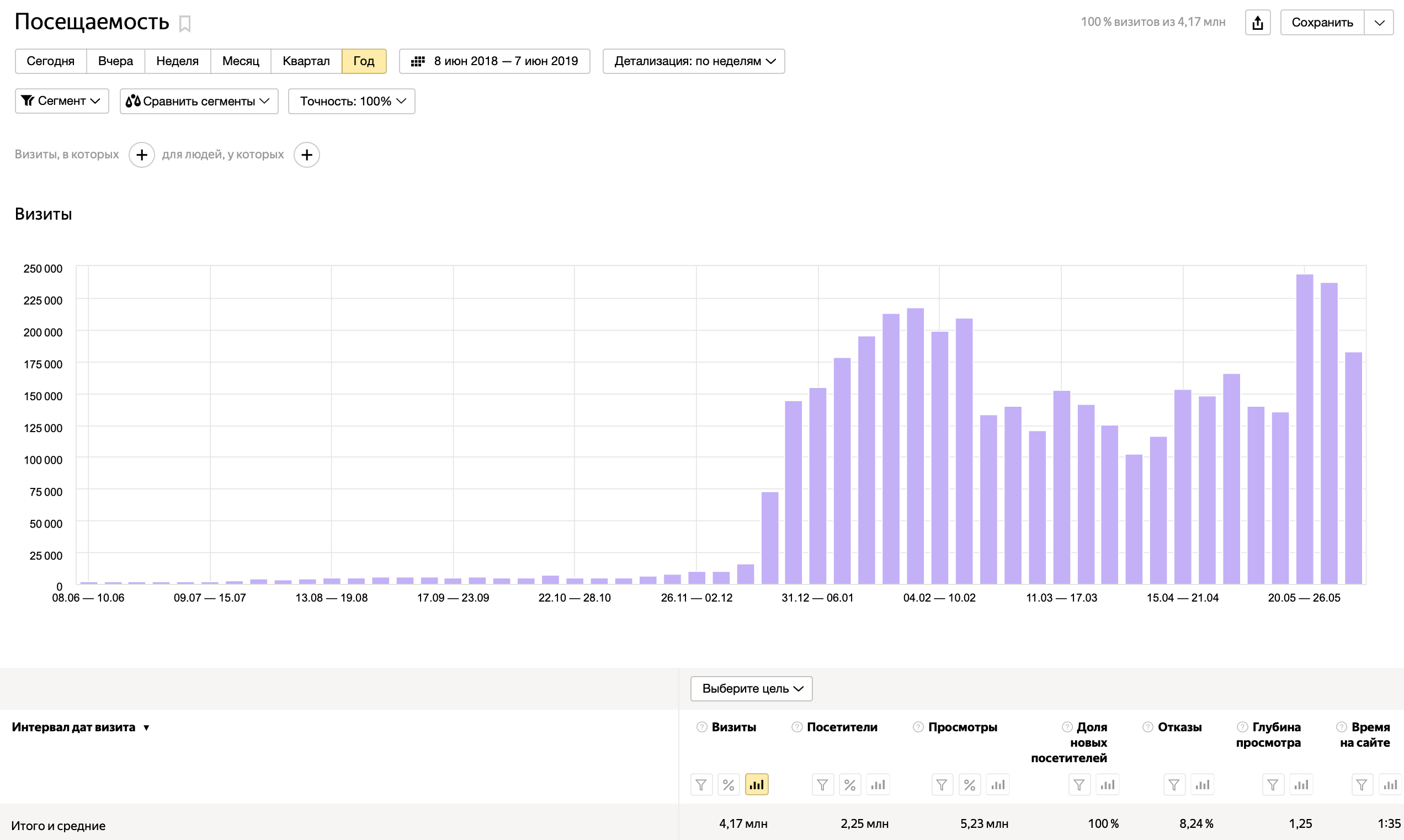Open the date range picker 8 июн 2018 — 7 июн 2019

494,61
